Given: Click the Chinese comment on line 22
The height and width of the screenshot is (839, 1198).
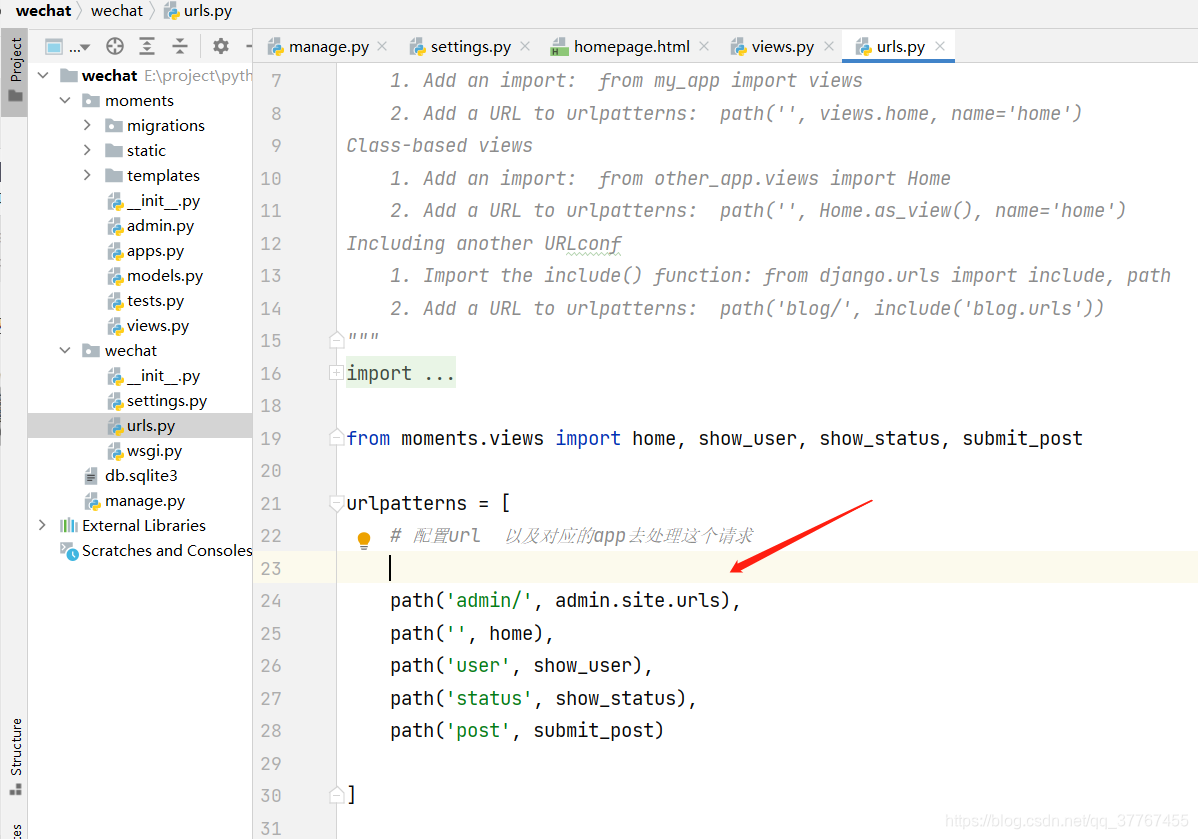Looking at the screenshot, I should click(571, 536).
